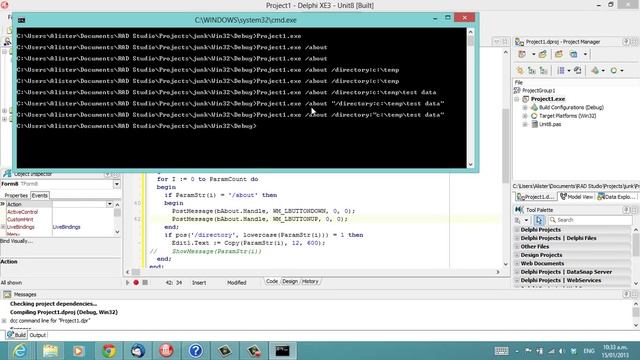Open the Action property value dropdown
640x360 pixels.
pyautogui.click(x=109, y=204)
